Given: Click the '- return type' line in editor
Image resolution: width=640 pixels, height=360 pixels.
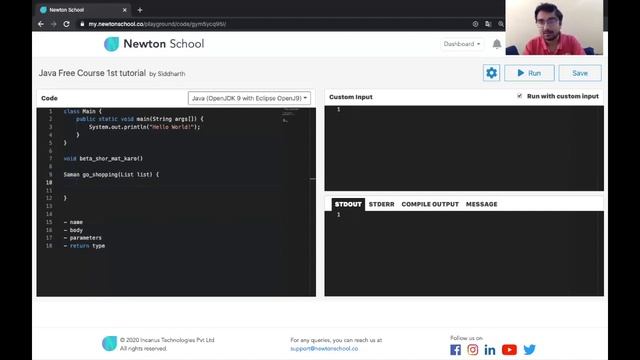Looking at the screenshot, I should click(84, 246).
